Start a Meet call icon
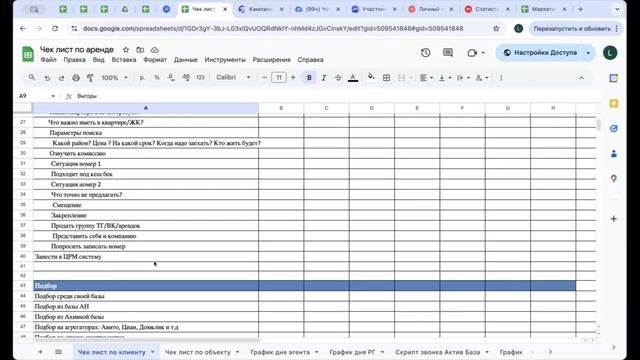Screen dimensions: 640x360 coord(472,53)
